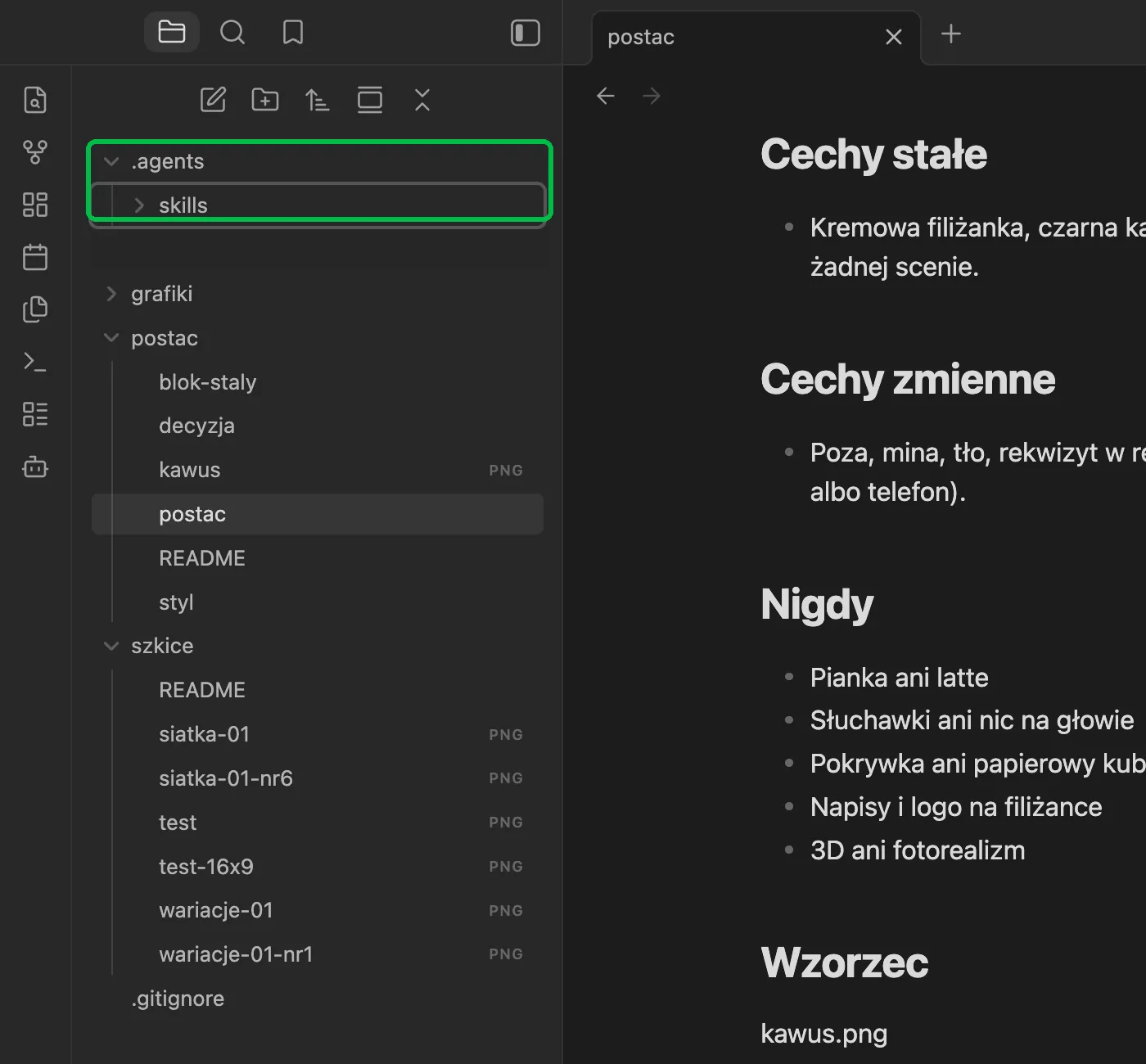Navigate forward with the right arrow
Screen dimensions: 1146x1064
[652, 96]
